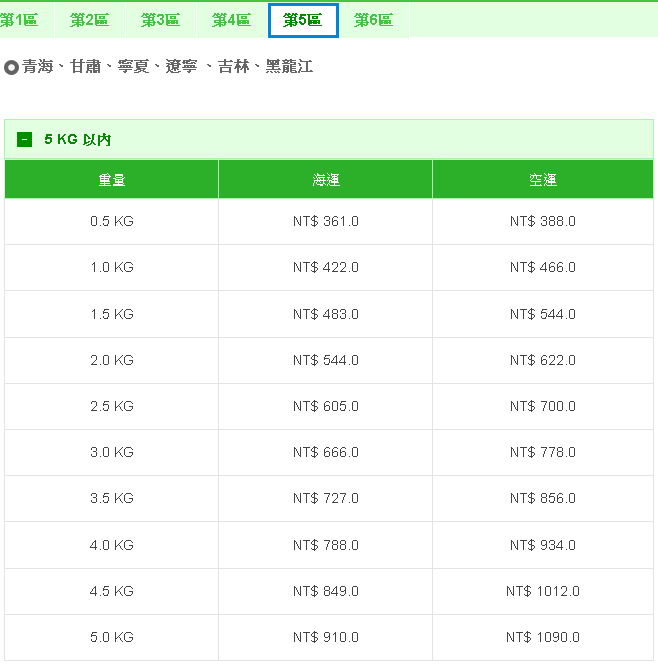Click the NT$ 1090.0 air freight price

[x=542, y=637]
